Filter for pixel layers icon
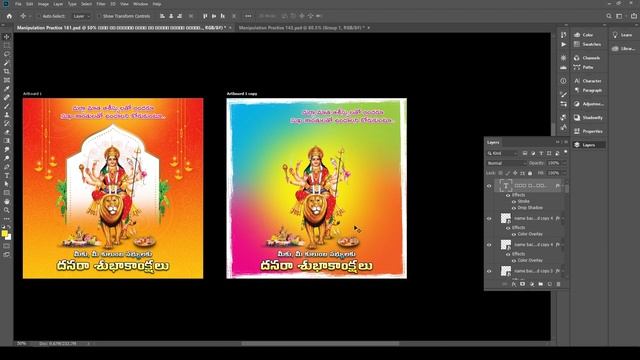The width and height of the screenshot is (640, 360). point(525,153)
